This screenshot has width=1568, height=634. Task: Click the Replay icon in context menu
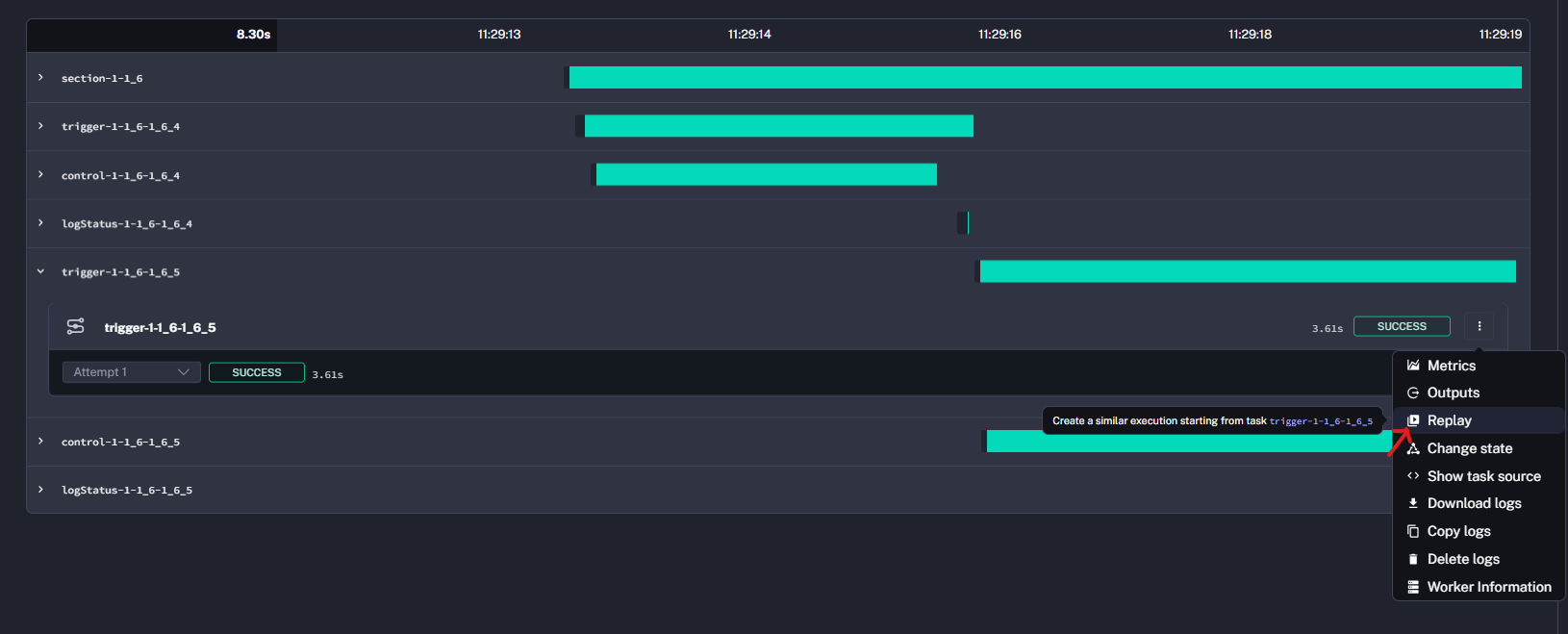tap(1413, 420)
